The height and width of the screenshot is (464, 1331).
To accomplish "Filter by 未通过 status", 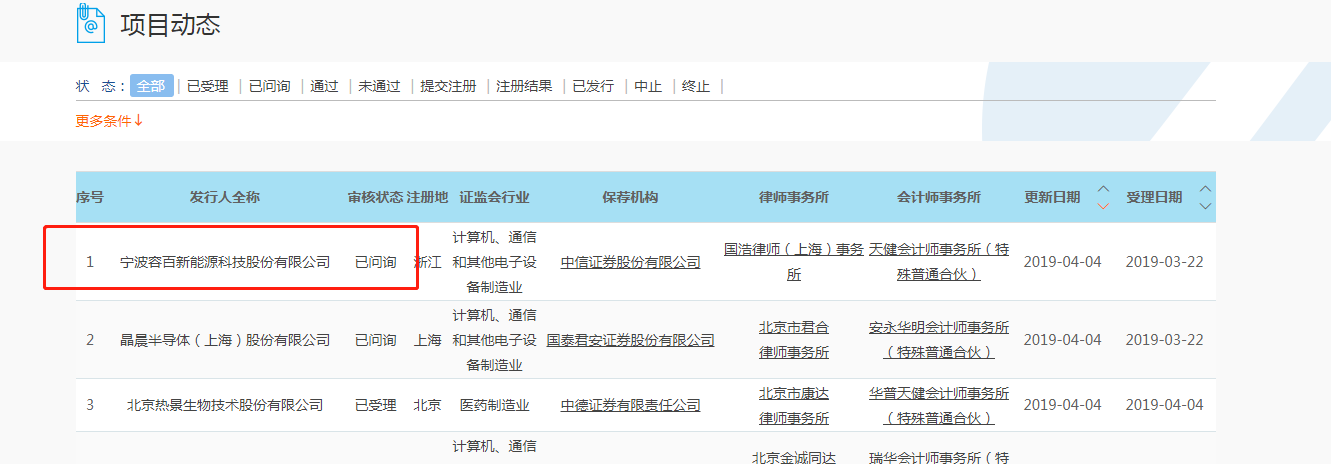I will point(379,86).
